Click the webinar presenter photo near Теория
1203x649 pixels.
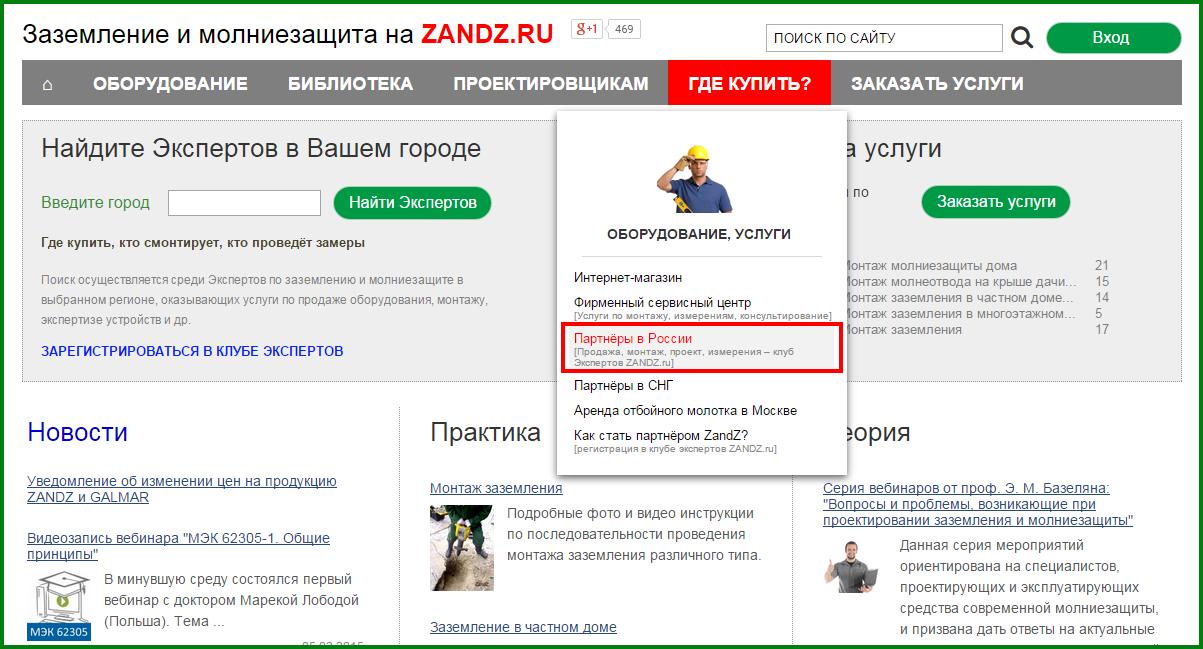pyautogui.click(x=853, y=565)
